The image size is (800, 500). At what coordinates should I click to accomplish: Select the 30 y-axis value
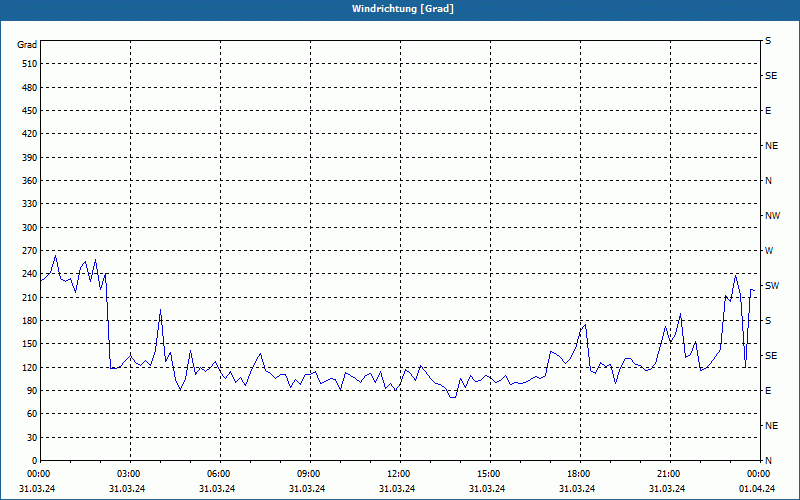coord(32,438)
